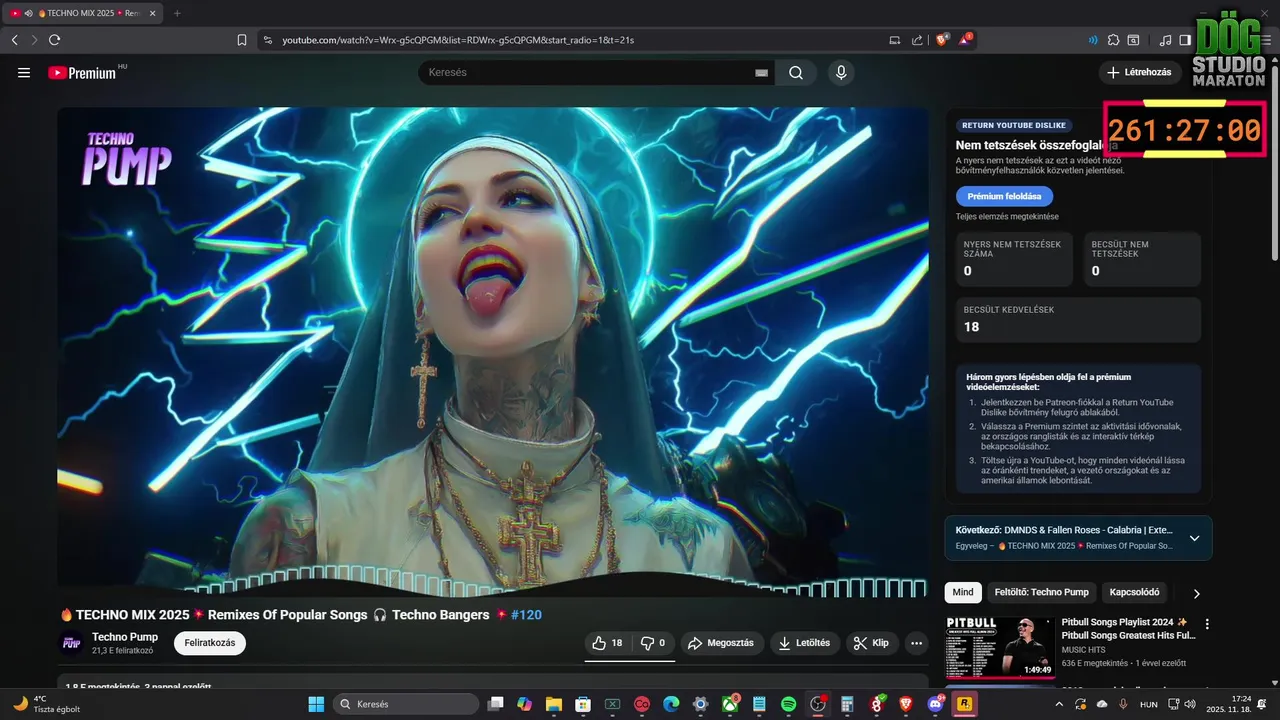Bookmark this page

coord(242,40)
